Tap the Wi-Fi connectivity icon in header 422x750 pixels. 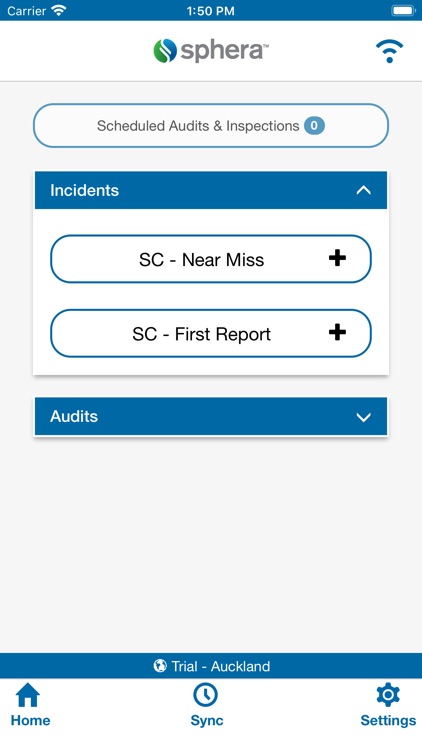[389, 51]
